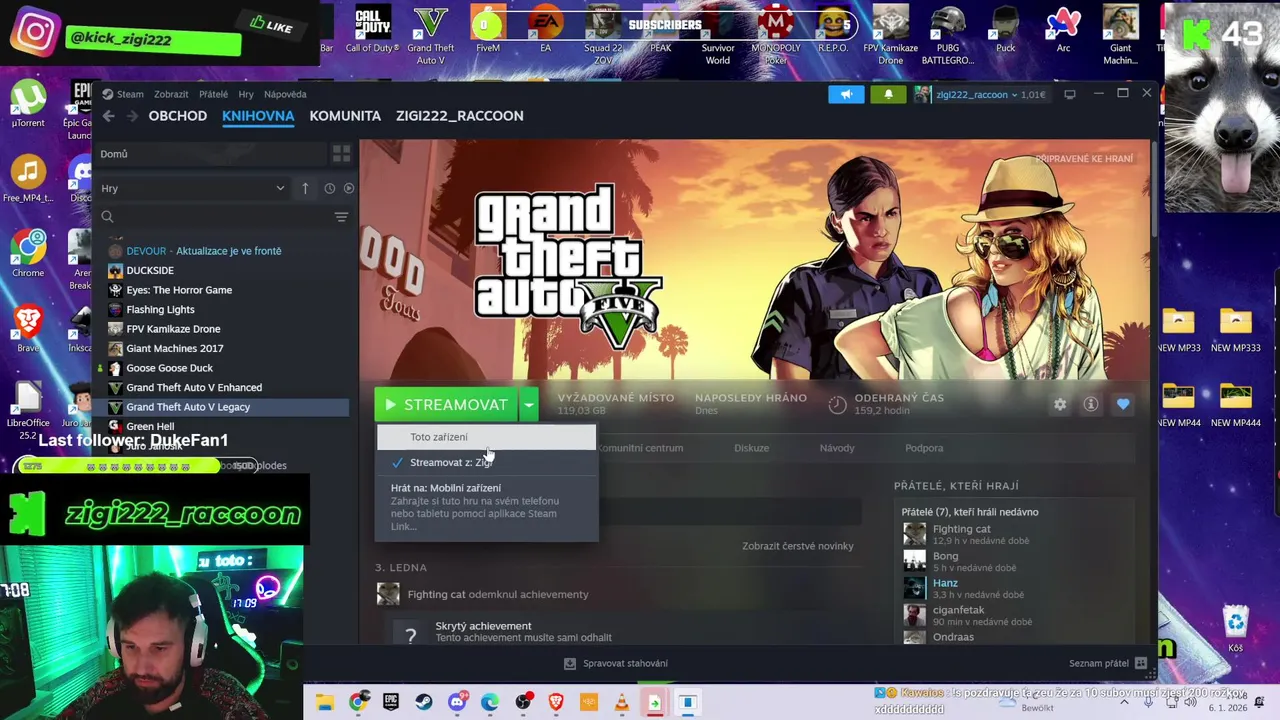Open the Zobrazit menu

(171, 94)
